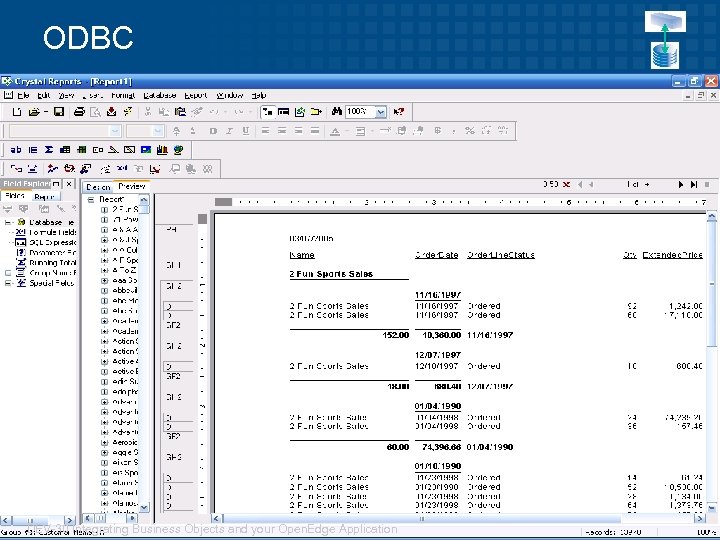Expand the Special Fields node

pos(8,283)
